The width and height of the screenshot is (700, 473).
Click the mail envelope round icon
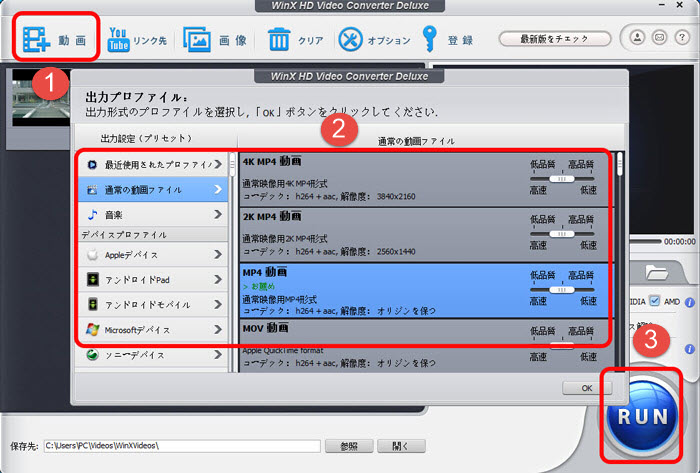click(659, 37)
